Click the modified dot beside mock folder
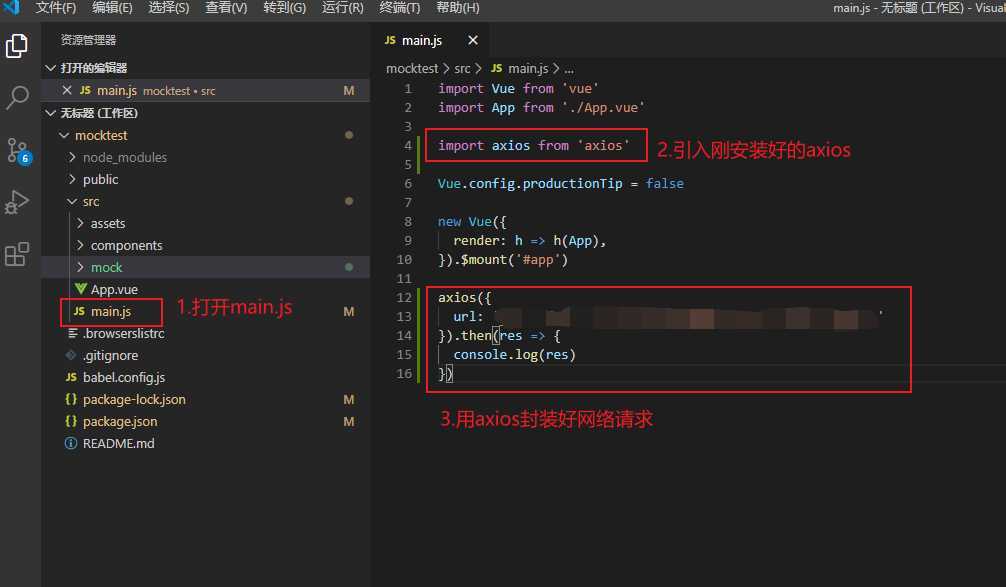1006x587 pixels. click(x=349, y=267)
